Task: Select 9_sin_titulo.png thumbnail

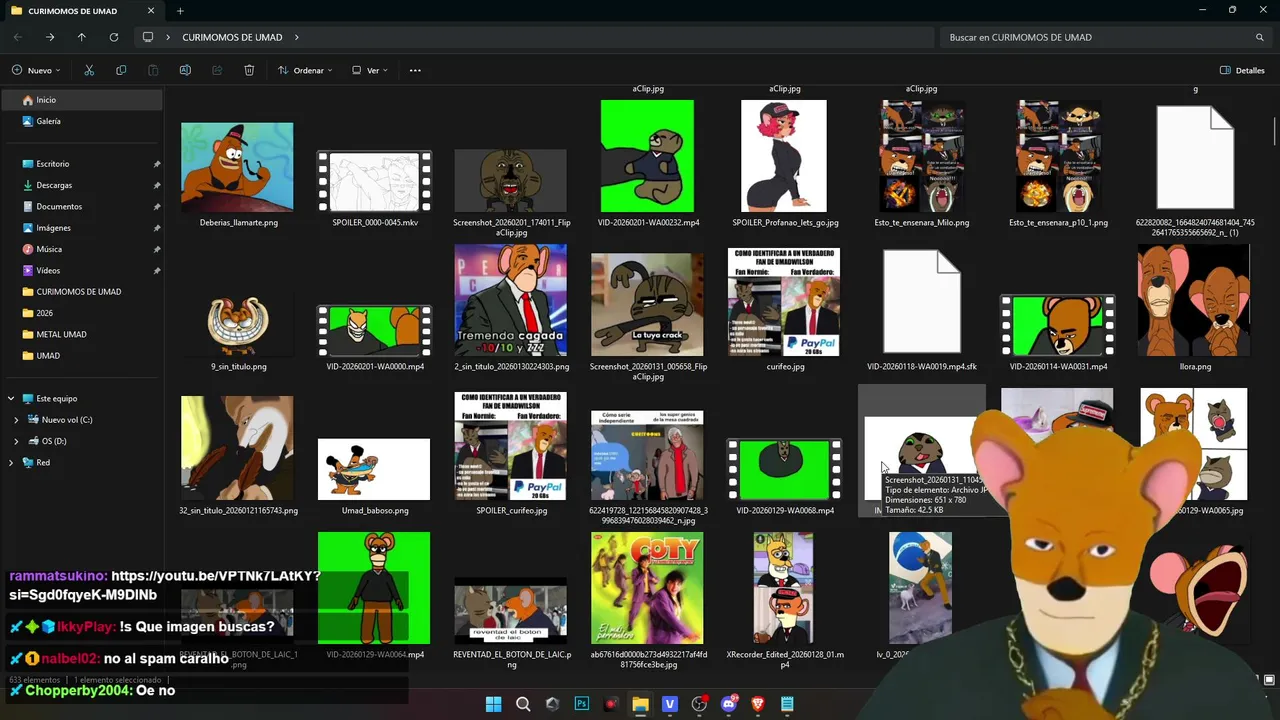Action: click(x=237, y=323)
